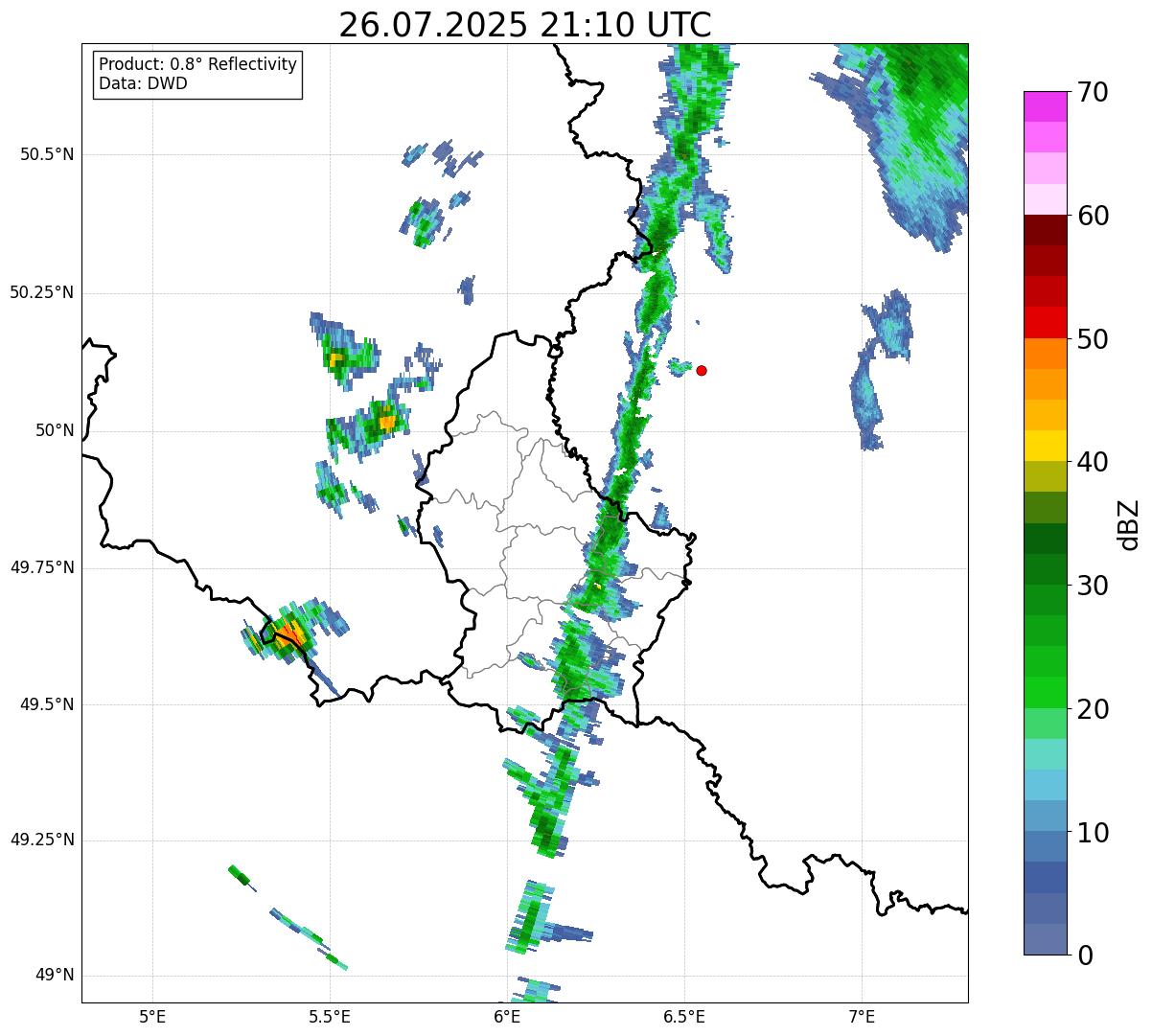The height and width of the screenshot is (1036, 1152).
Task: Click the colorbar tick value 60
Action: [1093, 216]
